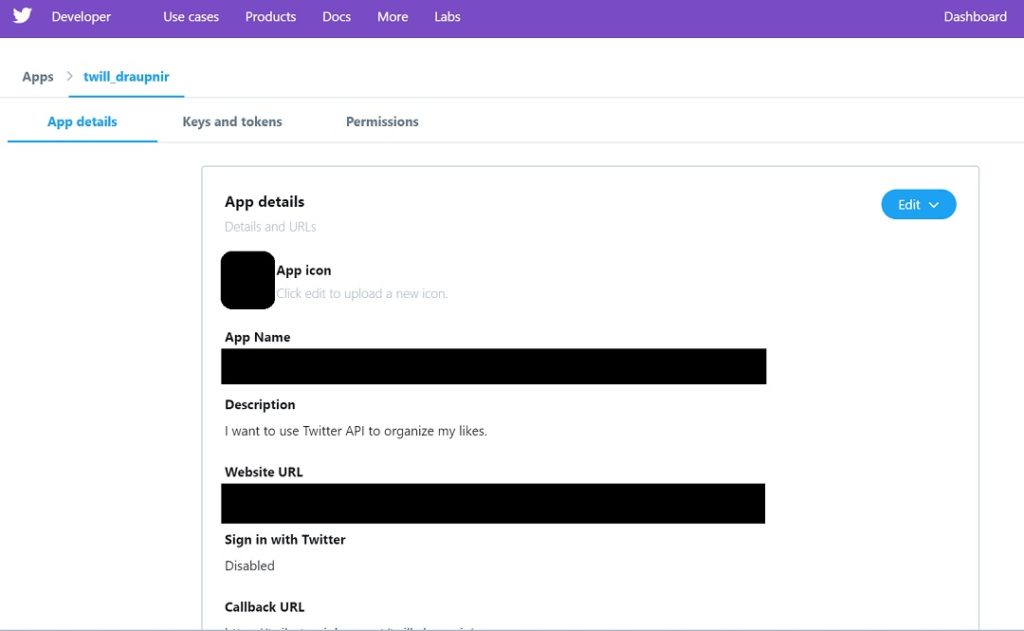Viewport: 1024px width, 631px height.
Task: Navigate to Apps breadcrumb
Action: click(38, 77)
